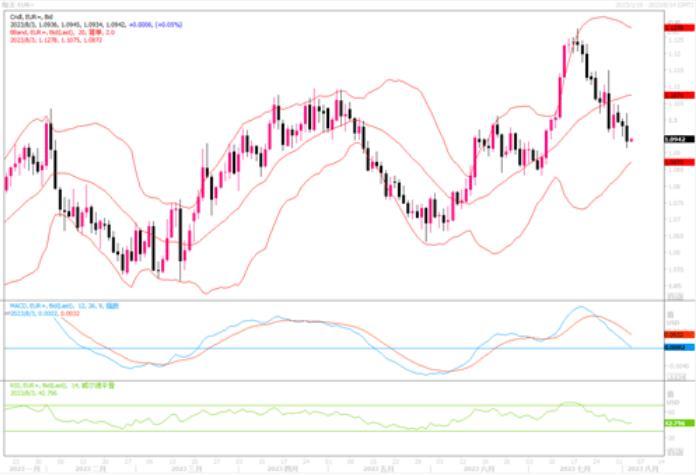Click the chart title at top left corner

pyautogui.click(x=17, y=5)
